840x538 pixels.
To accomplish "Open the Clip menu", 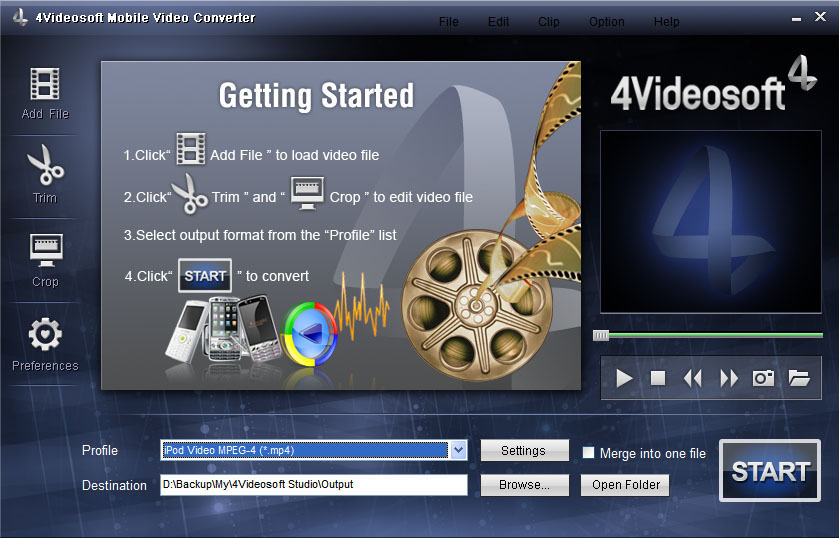I will [x=549, y=22].
